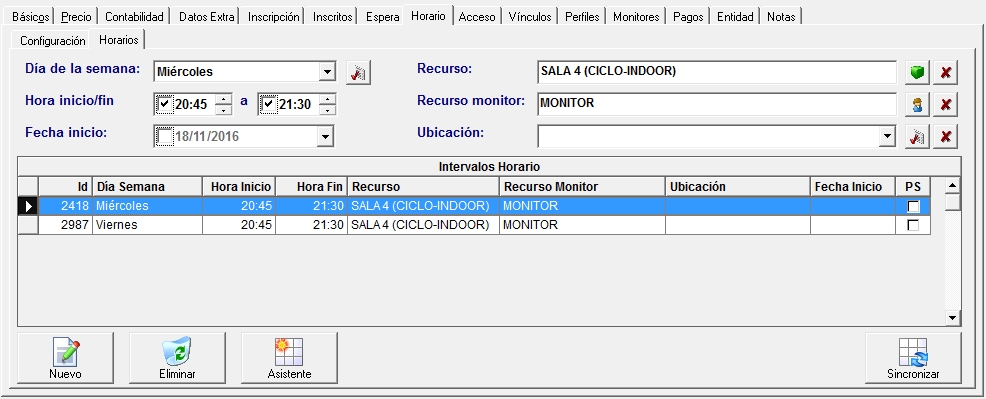Select row Id 2418
Screen dimensions: 986x399
(474, 206)
